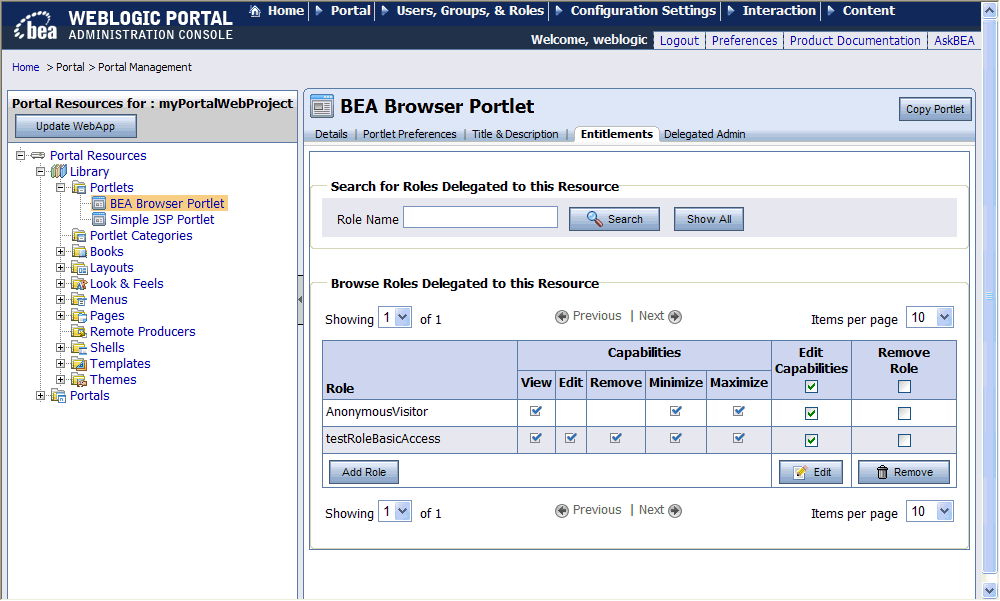Switch to the Details tab
1000x601 pixels.
(x=331, y=134)
